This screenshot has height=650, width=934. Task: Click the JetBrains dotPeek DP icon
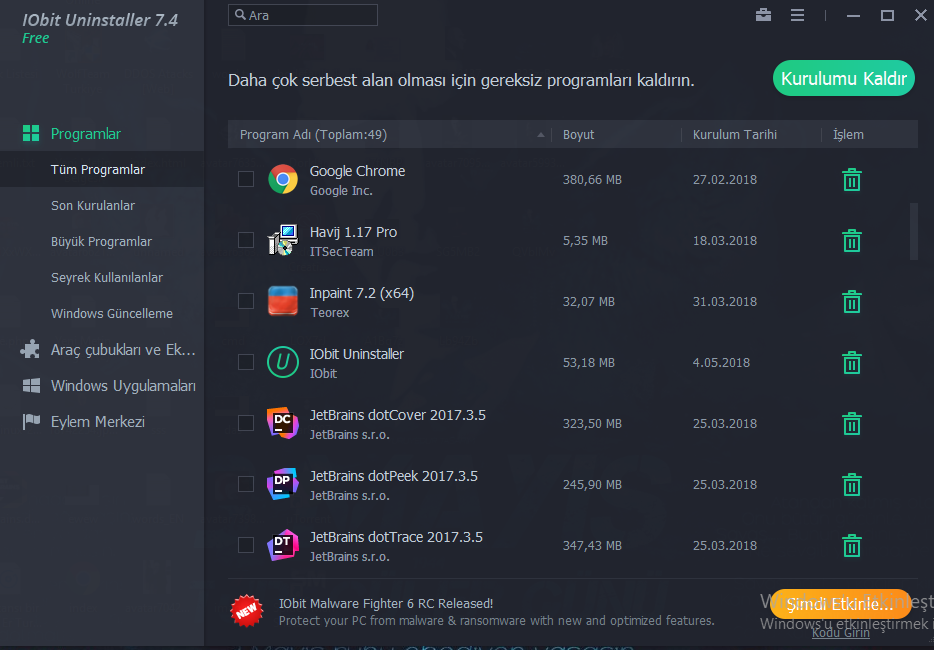283,484
